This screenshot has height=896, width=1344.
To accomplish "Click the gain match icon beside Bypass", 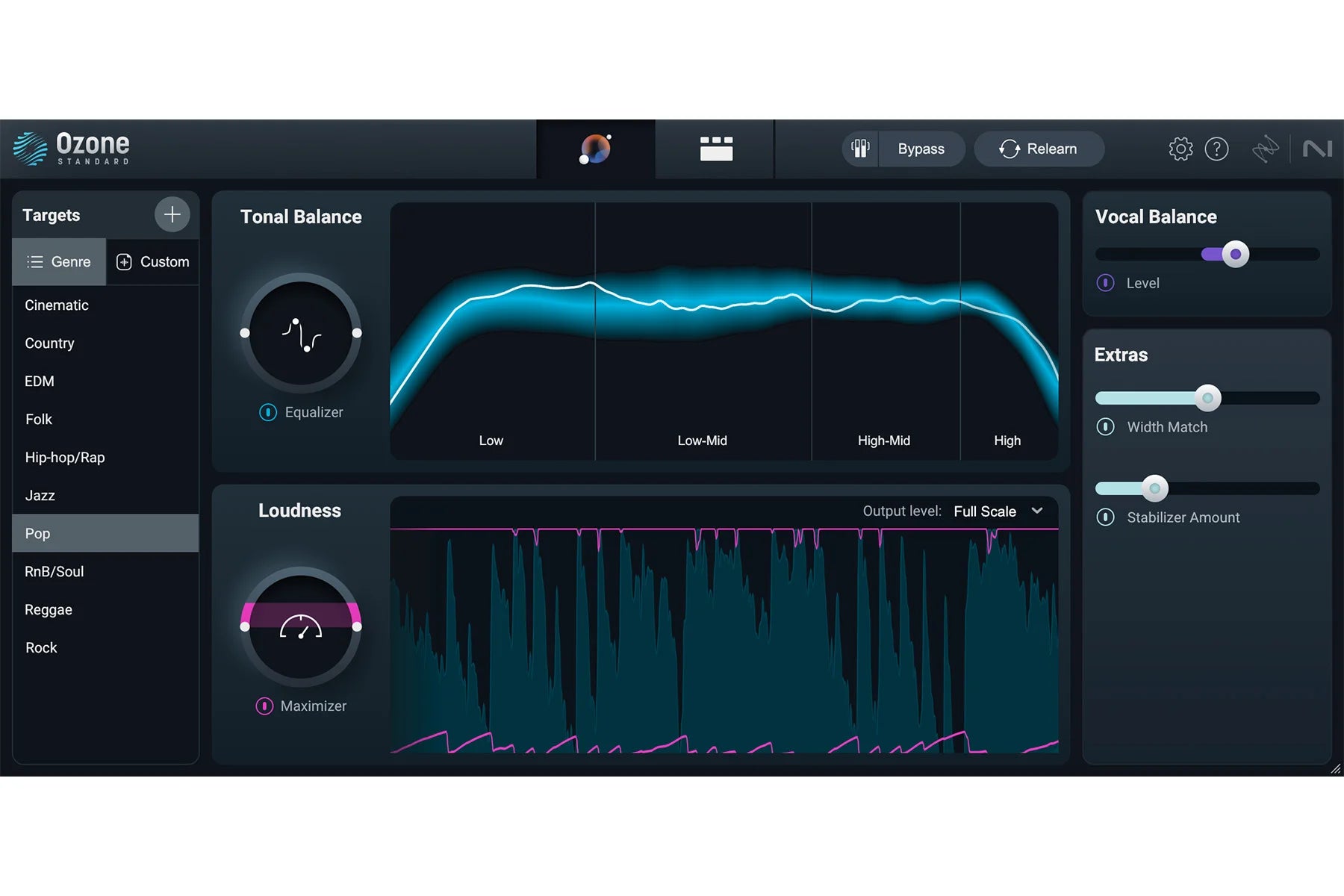I will tap(860, 149).
